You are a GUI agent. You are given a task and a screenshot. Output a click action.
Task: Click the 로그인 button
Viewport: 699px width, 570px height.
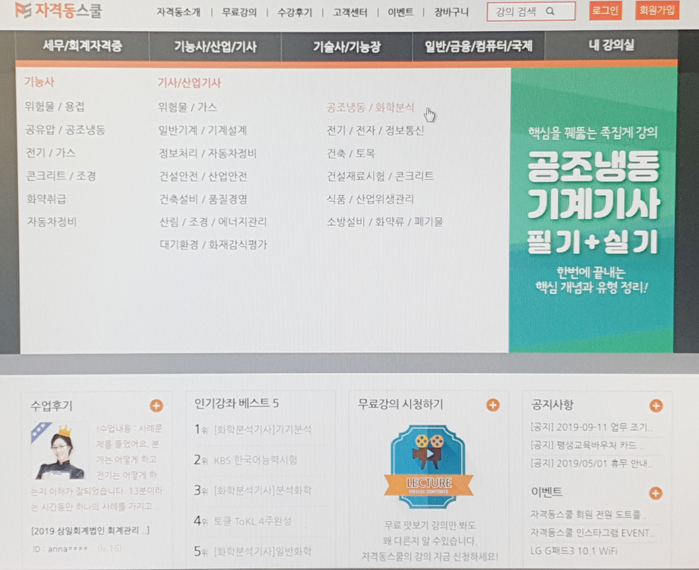[605, 11]
